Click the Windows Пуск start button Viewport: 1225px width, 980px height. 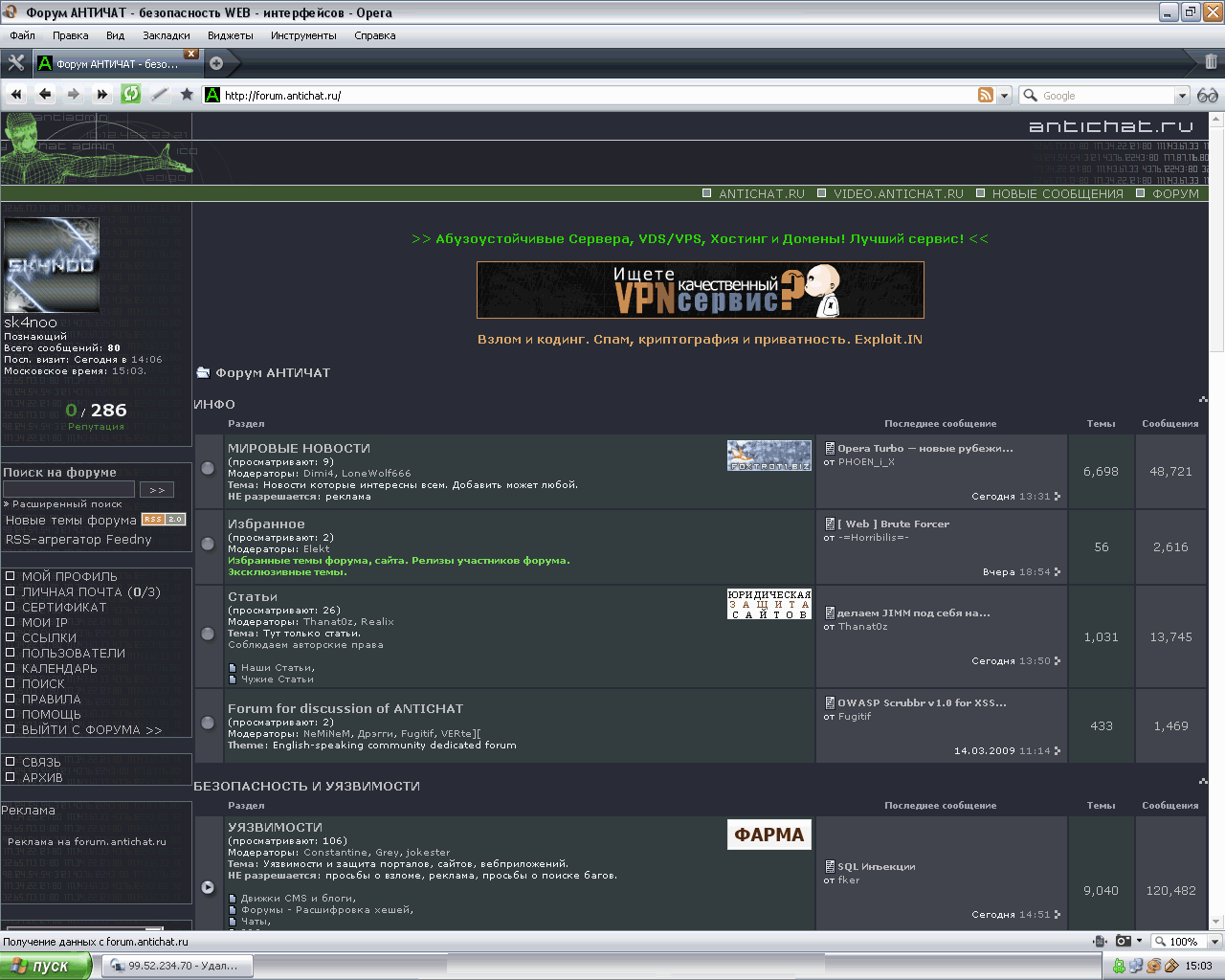coord(46,966)
